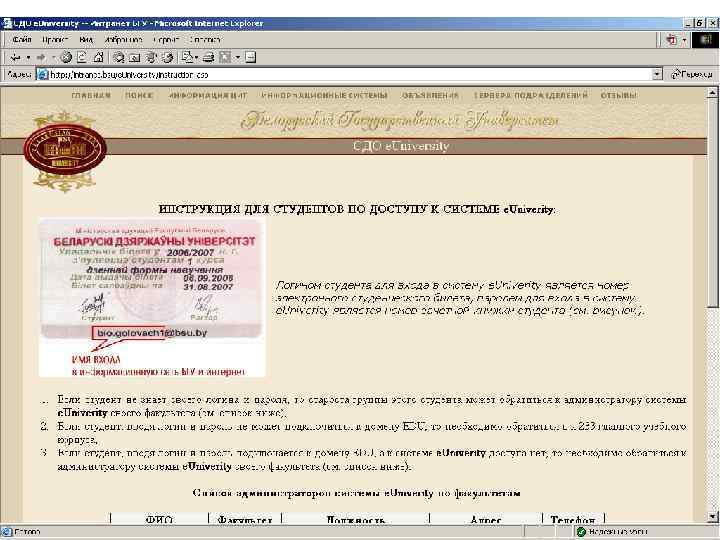Open the Favorites pane toolbar icon
The height and width of the screenshot is (540, 720).
135,57
